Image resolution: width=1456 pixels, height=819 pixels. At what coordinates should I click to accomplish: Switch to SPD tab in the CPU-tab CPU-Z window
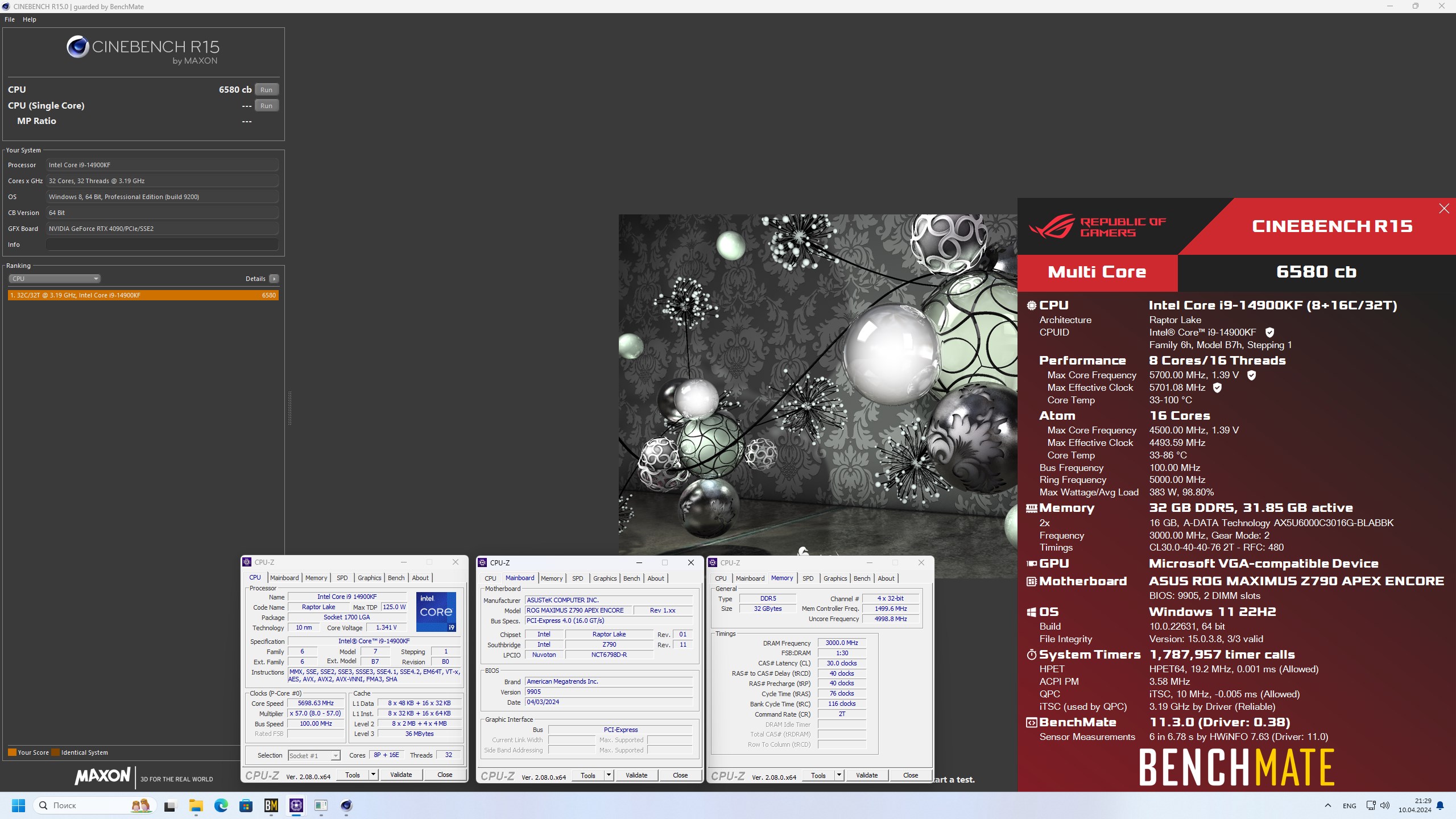(342, 578)
